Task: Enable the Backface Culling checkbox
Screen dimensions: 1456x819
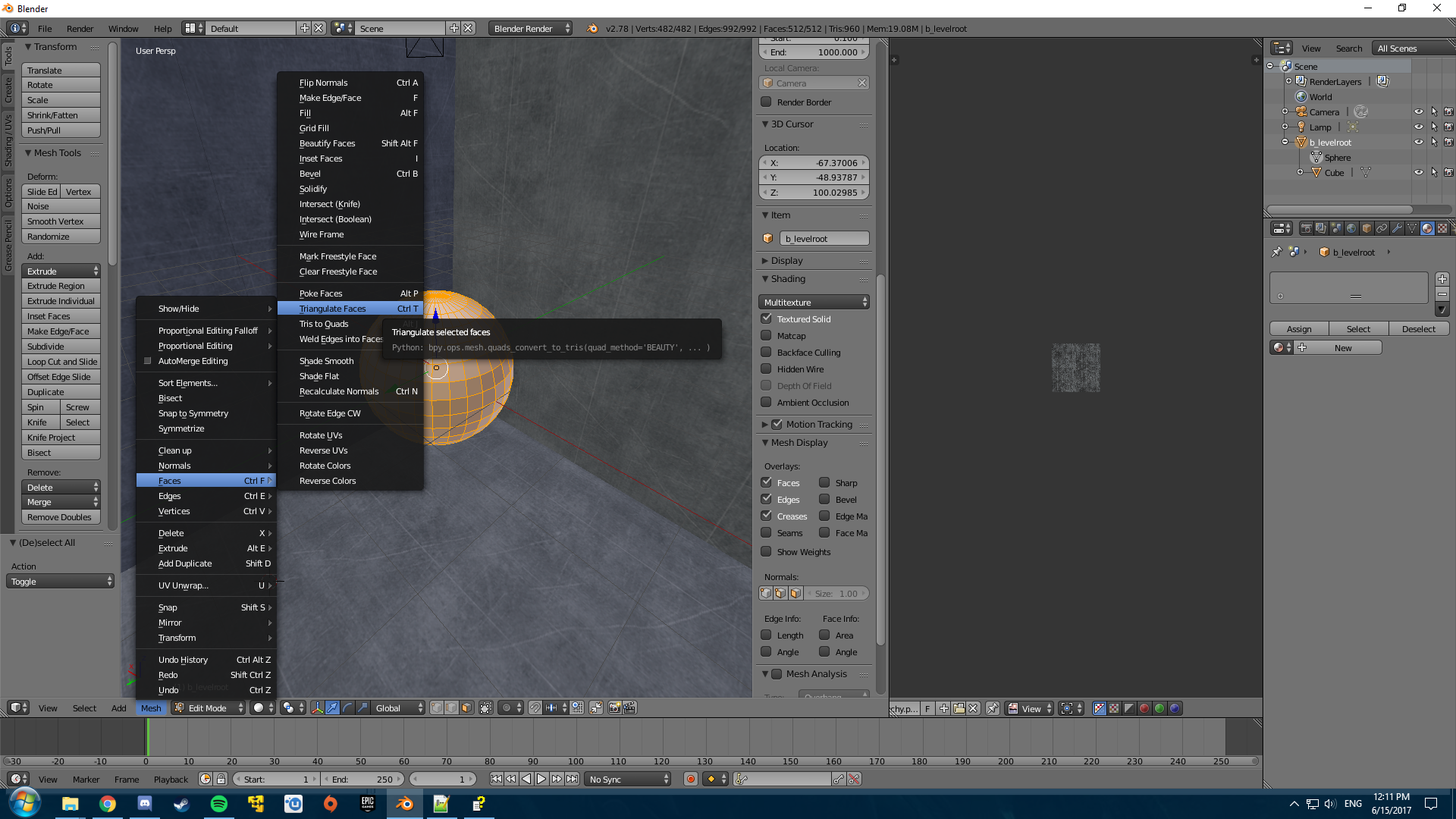Action: pyautogui.click(x=767, y=353)
